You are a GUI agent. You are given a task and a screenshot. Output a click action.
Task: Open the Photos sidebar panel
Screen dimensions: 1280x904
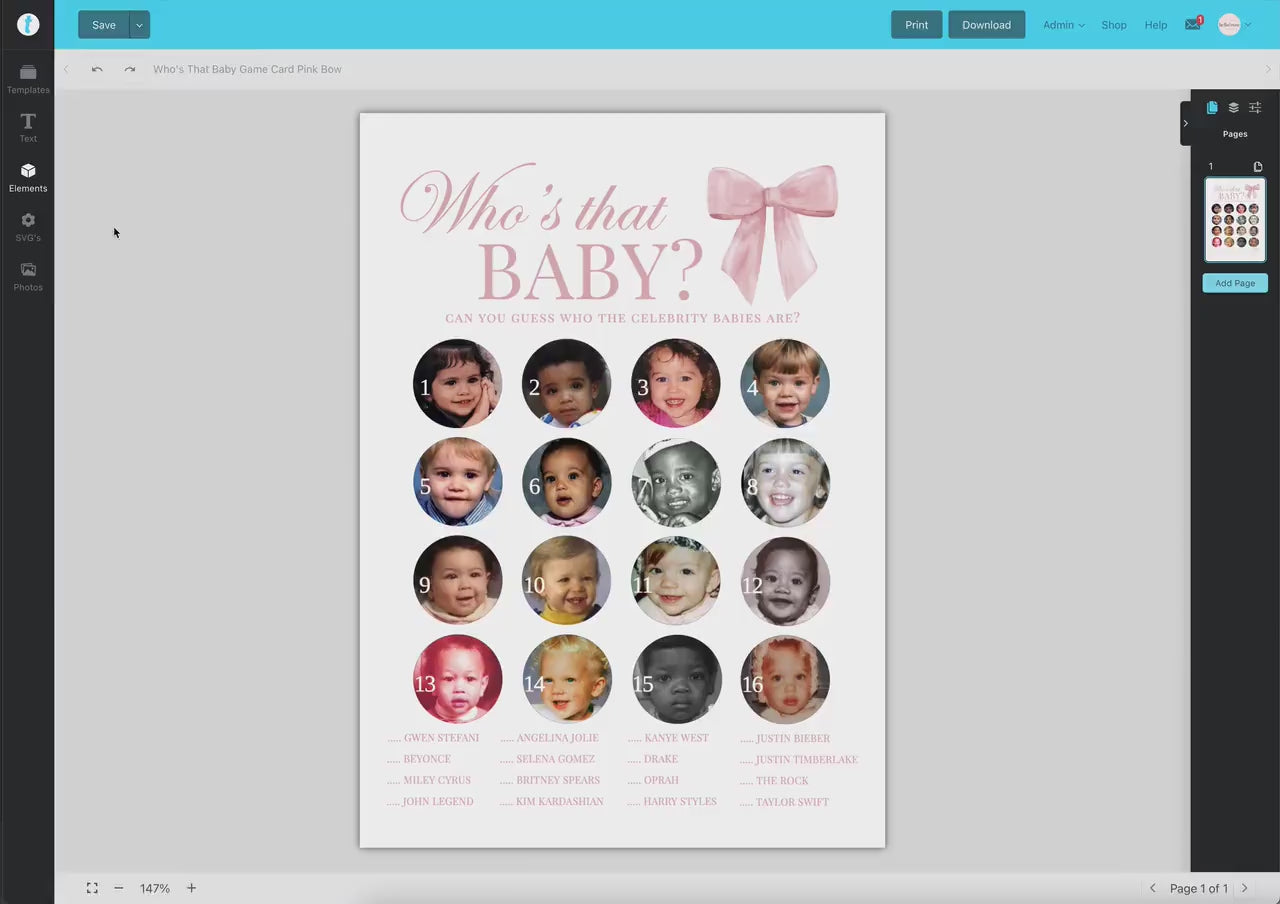(28, 276)
